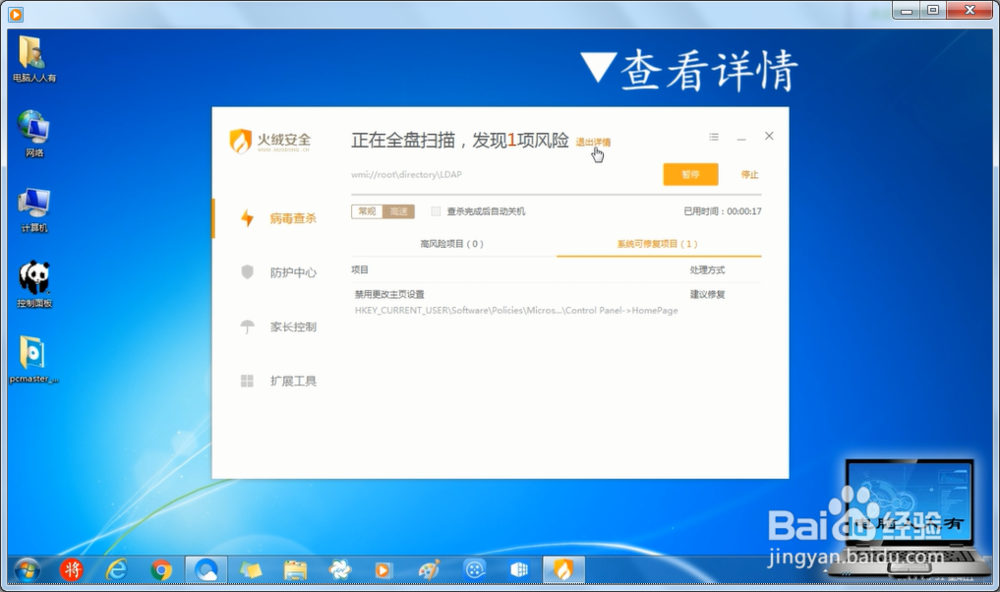The height and width of the screenshot is (592, 1000).
Task: Click the player icon in outer title bar
Action: coord(16,13)
